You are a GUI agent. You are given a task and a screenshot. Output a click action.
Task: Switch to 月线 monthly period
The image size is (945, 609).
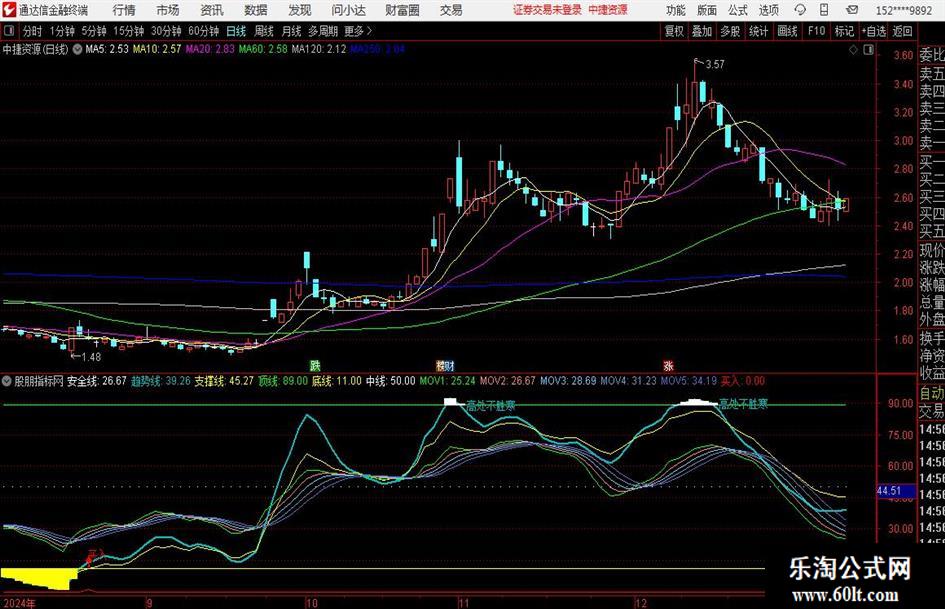tap(291, 31)
